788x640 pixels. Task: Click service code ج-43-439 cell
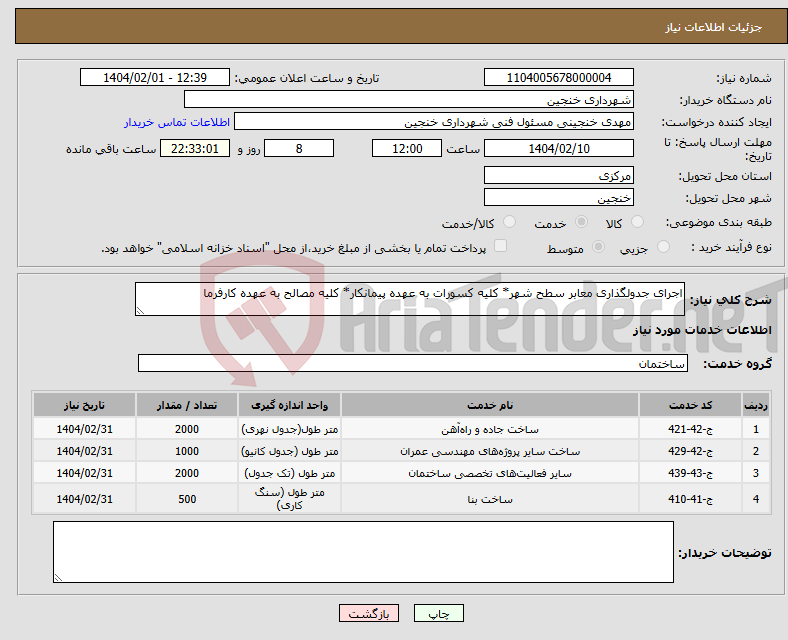[x=691, y=473]
